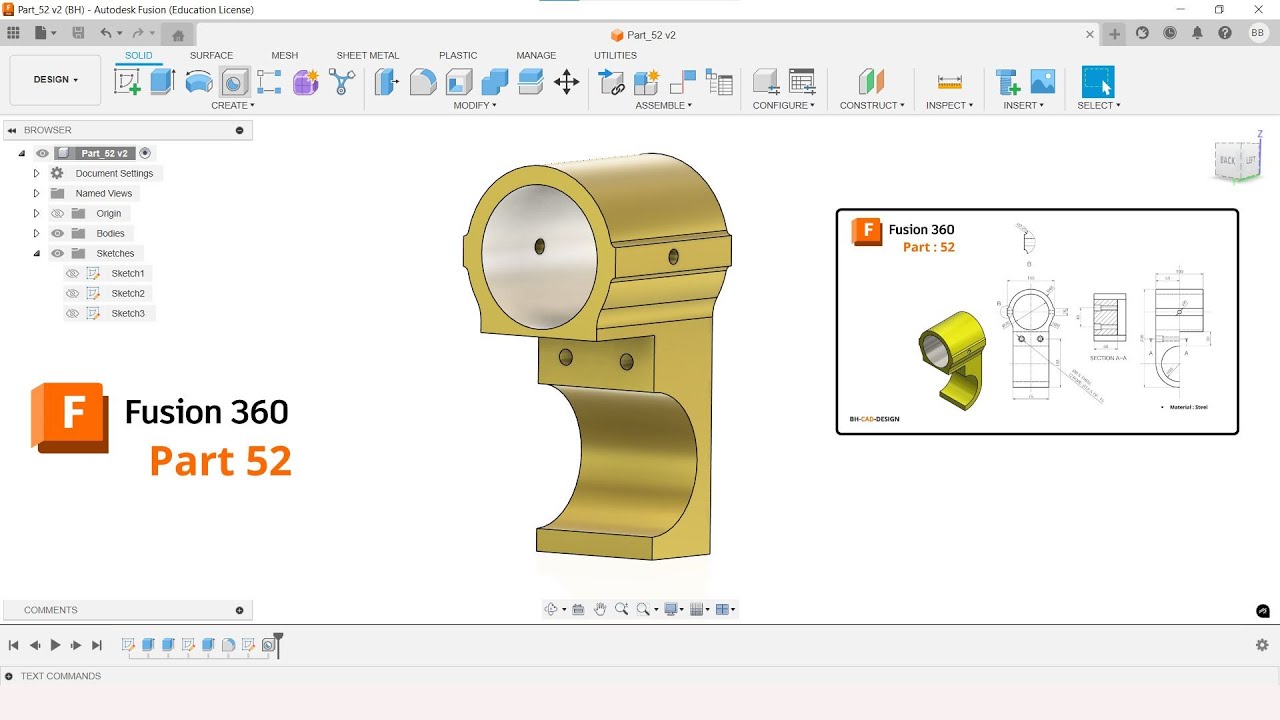1280x720 pixels.
Task: Select the Create Form tool
Action: pyautogui.click(x=306, y=81)
